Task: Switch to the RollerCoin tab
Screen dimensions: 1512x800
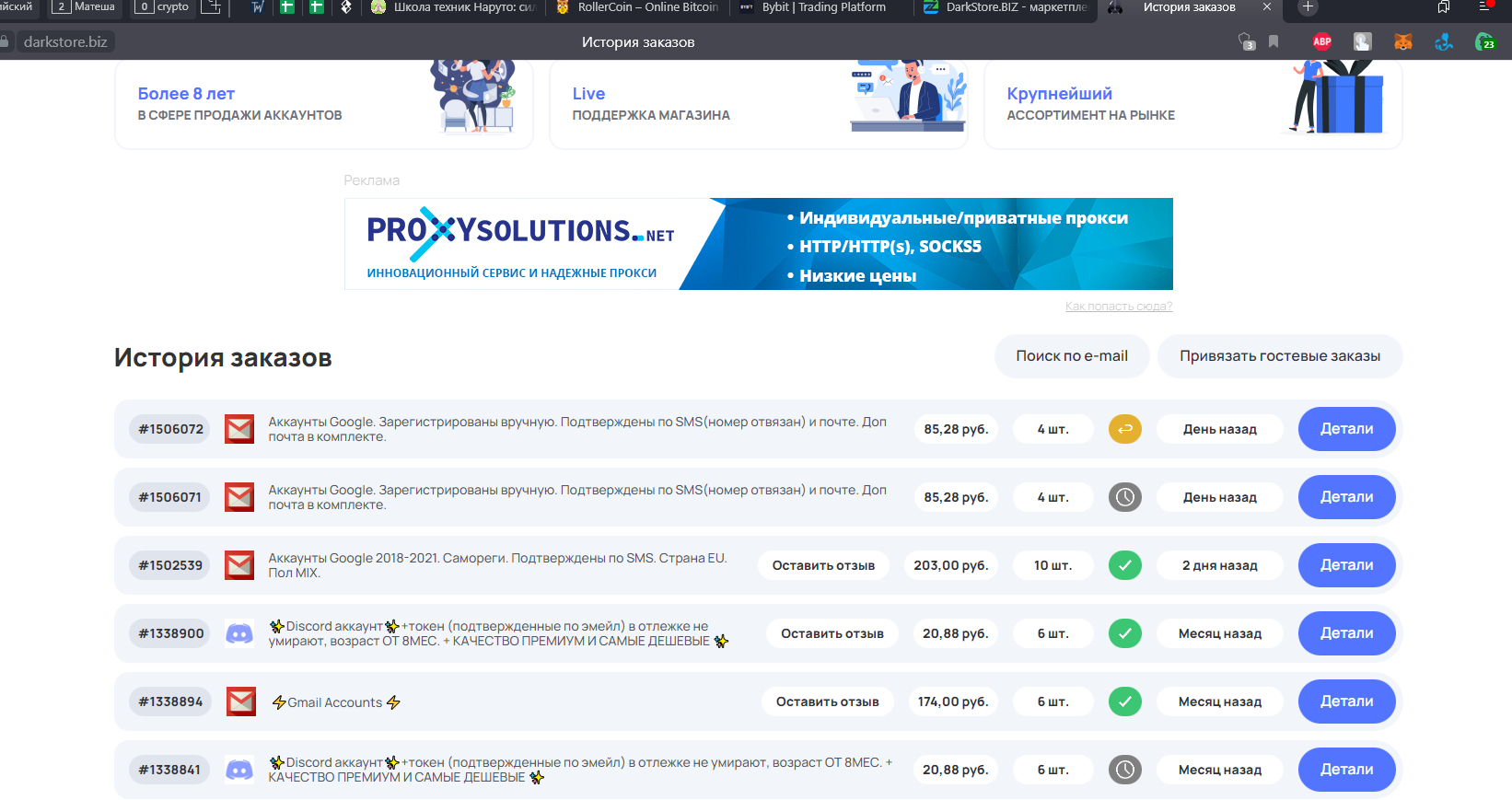Action: pos(637,7)
